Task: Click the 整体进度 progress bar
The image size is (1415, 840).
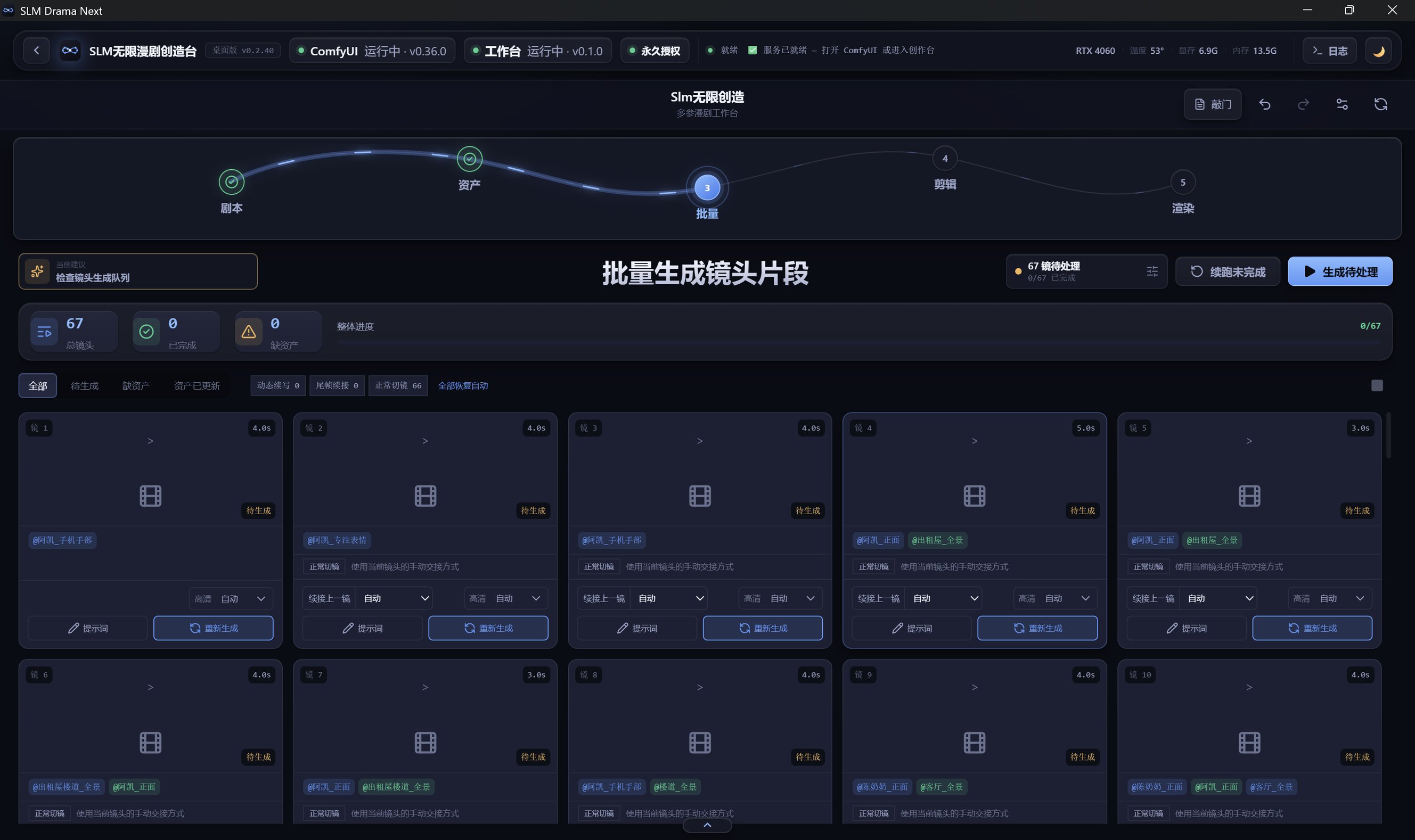Action: click(858, 342)
